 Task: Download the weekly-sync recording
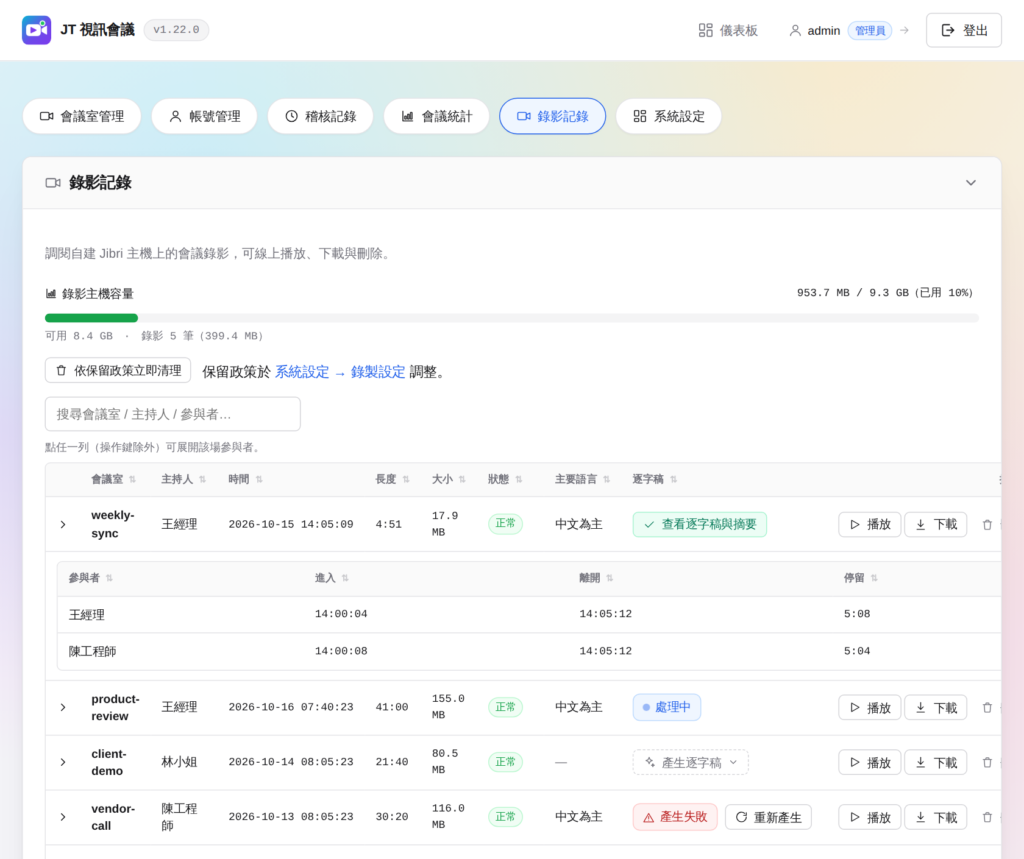(x=936, y=525)
